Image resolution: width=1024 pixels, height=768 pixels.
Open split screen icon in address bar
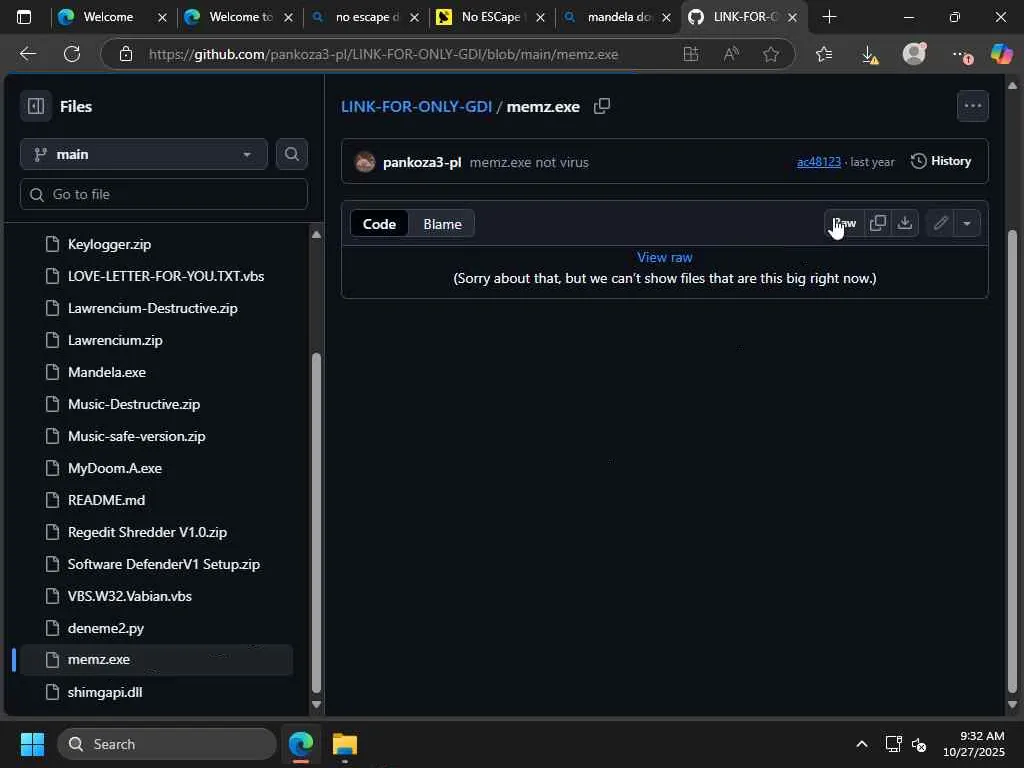click(690, 54)
